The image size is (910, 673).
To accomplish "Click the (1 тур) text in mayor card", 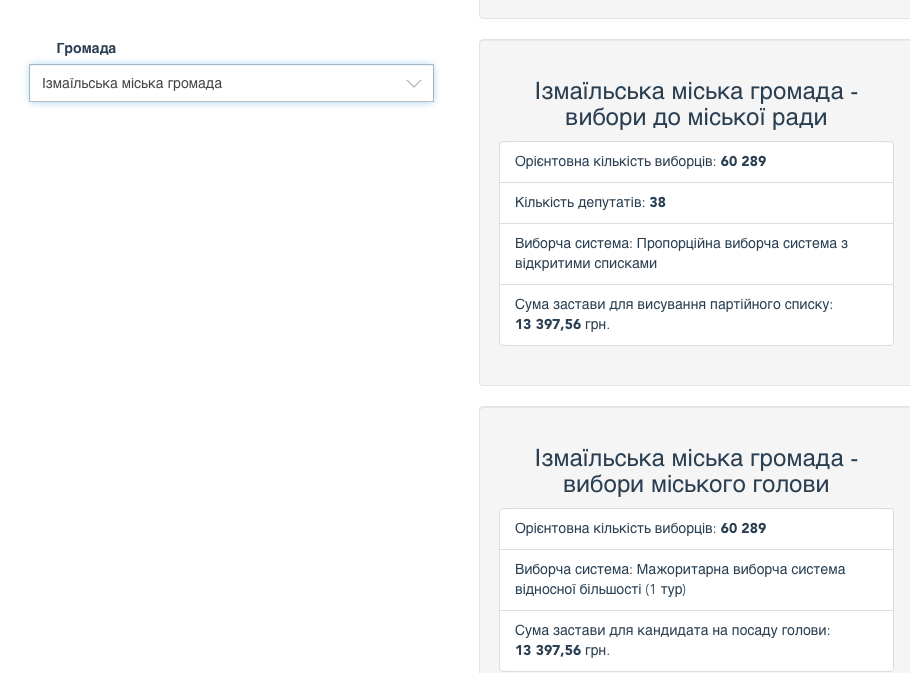I will tap(666, 590).
